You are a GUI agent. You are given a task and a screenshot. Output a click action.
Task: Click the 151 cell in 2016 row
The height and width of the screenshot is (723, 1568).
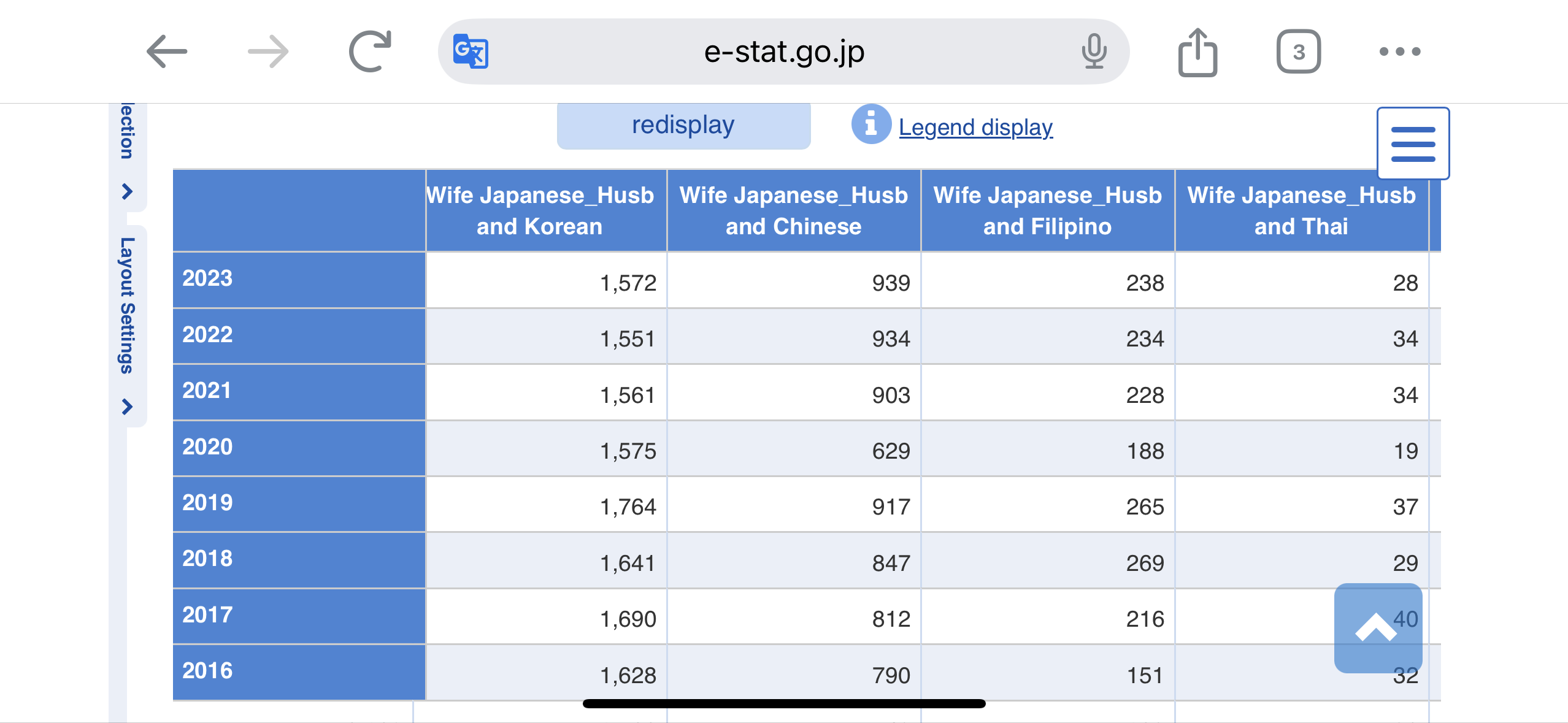coord(1047,673)
